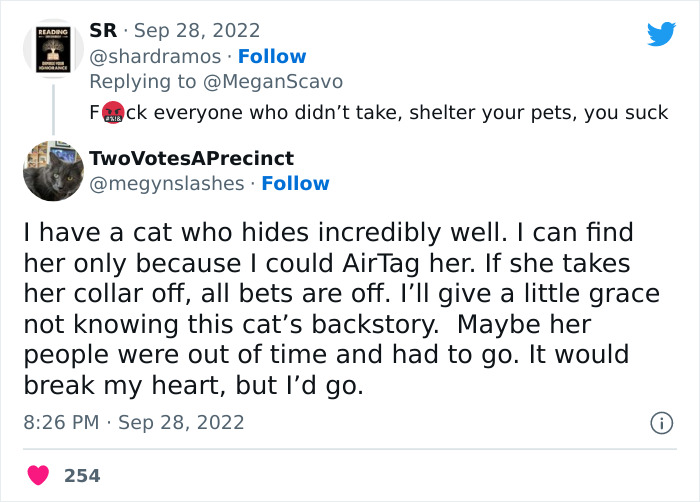
Task: Click the angry face emoji in the reply
Action: 112,113
